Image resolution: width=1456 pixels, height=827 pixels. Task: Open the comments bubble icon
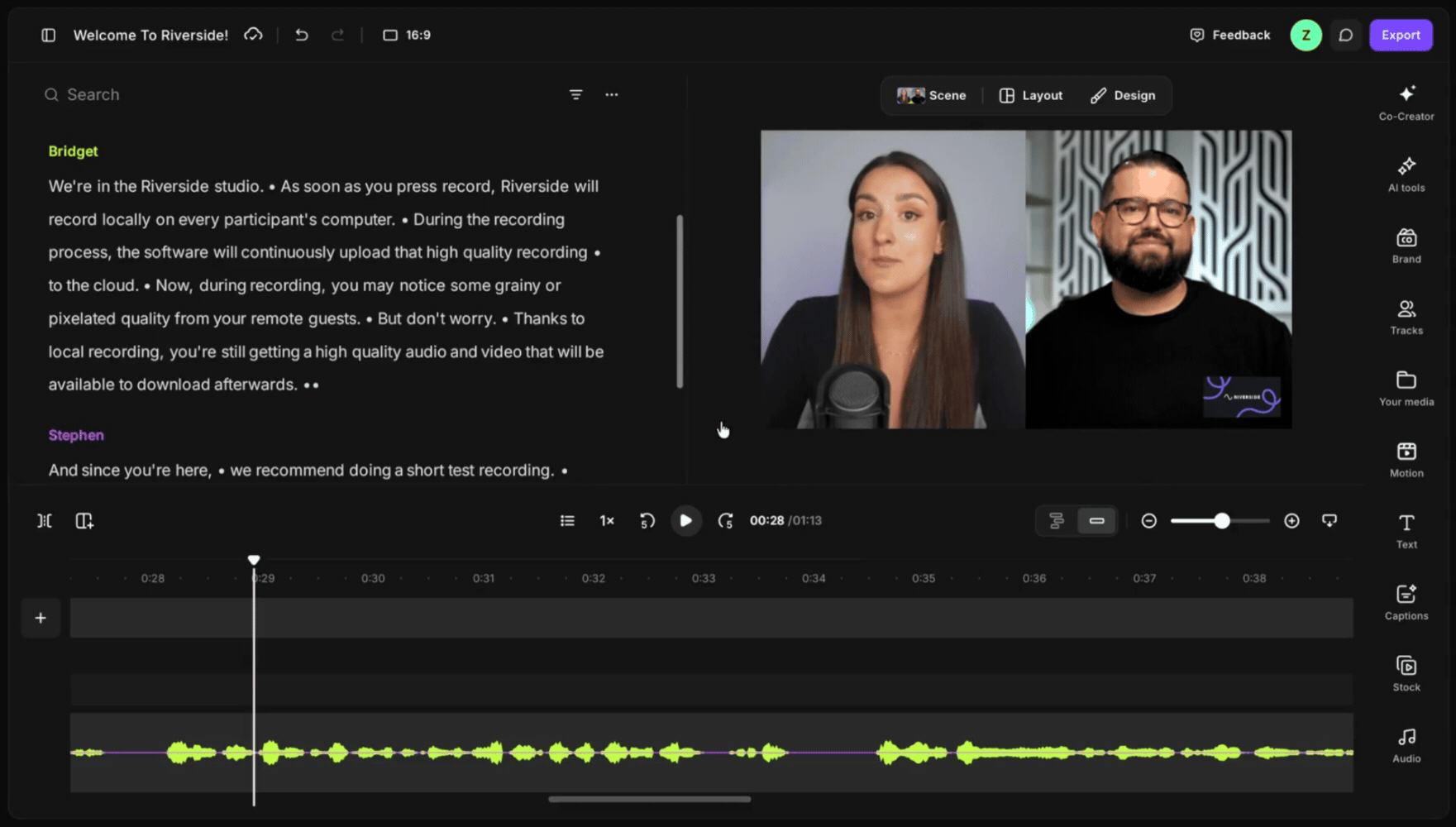(1346, 35)
